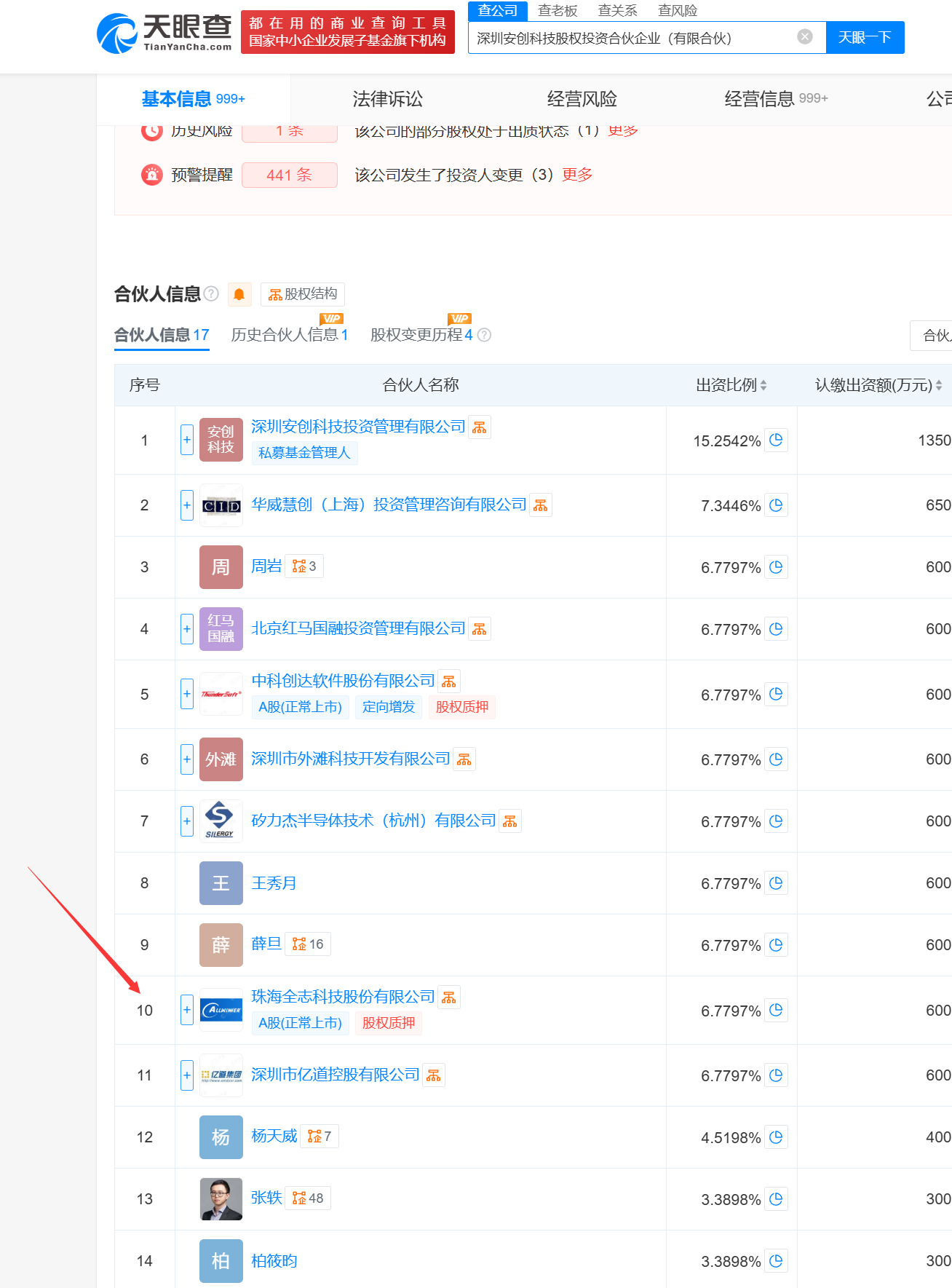
Task: Click pie chart icon beside 15.2542%
Action: (776, 440)
